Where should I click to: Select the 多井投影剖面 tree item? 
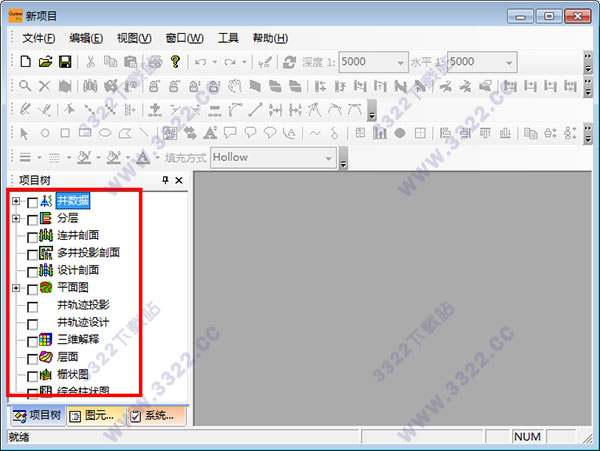click(88, 253)
